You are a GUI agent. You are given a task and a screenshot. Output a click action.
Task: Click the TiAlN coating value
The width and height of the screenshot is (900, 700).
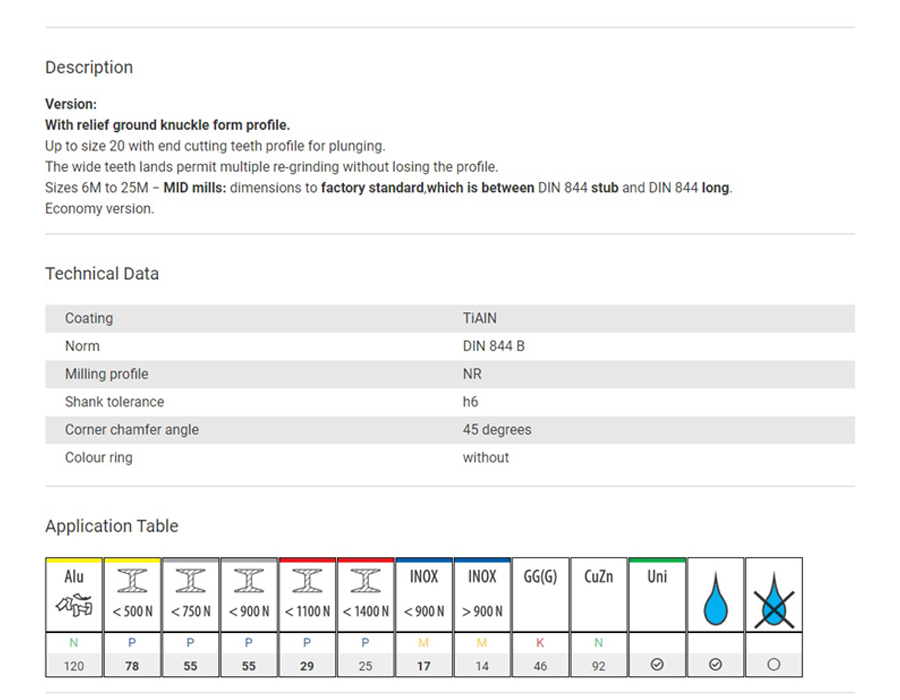coord(479,318)
